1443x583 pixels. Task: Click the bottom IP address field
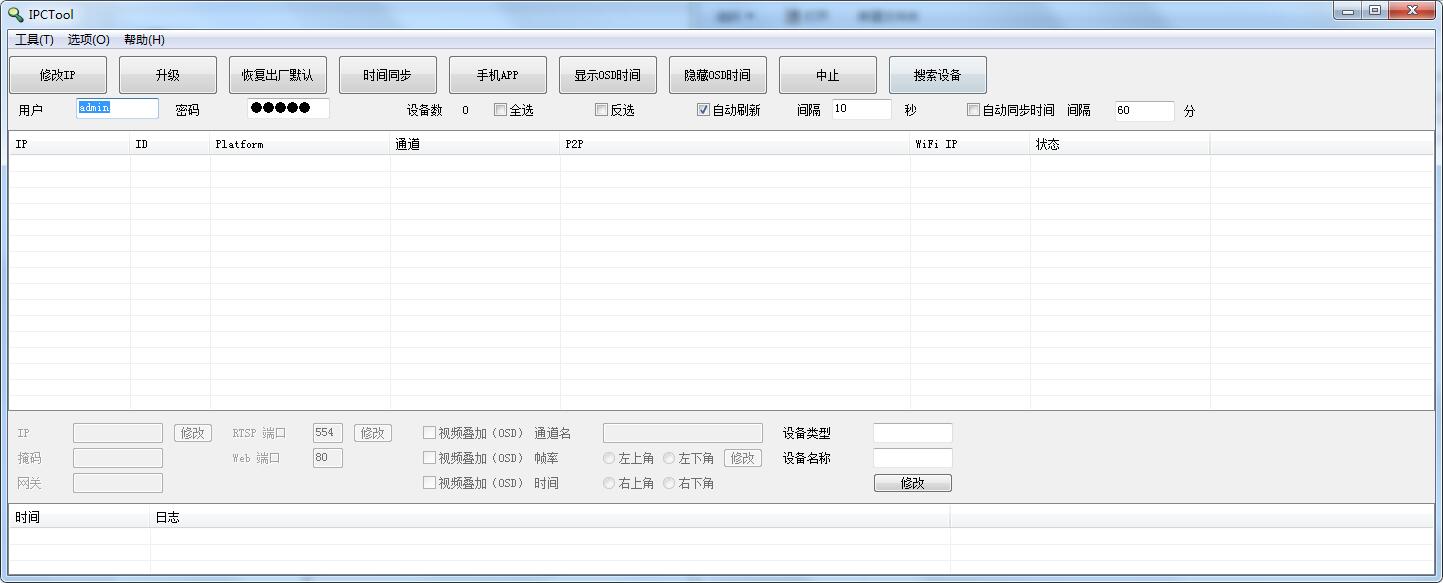click(118, 433)
